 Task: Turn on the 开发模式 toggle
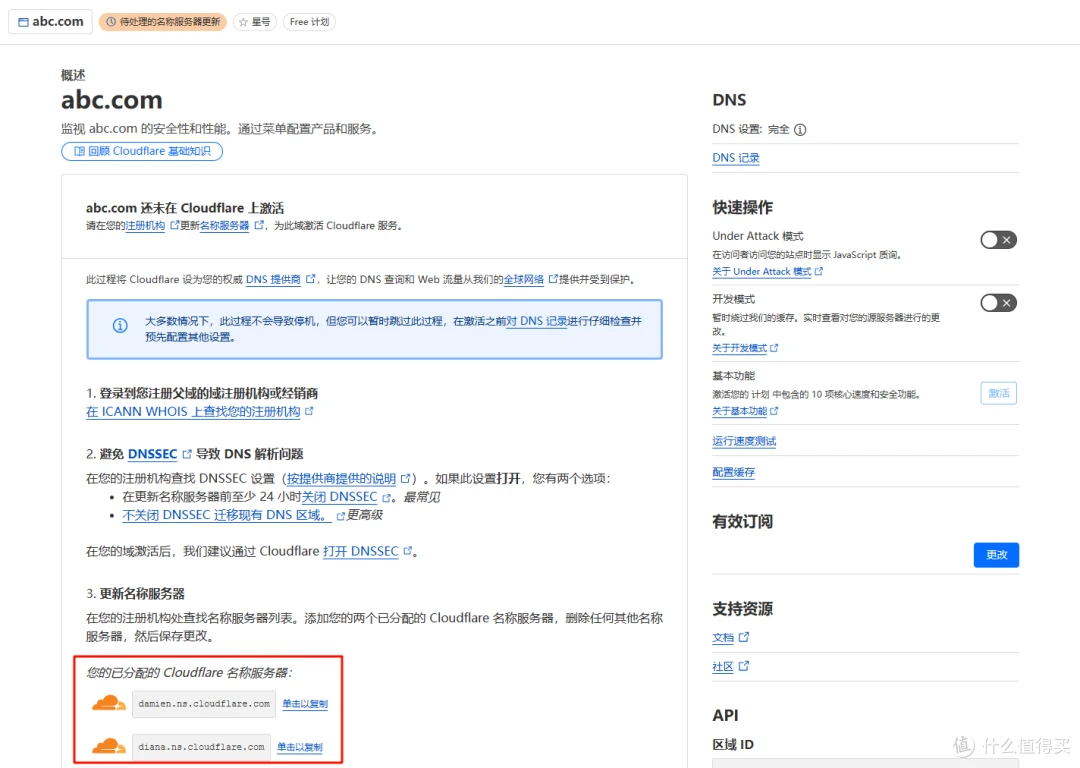[997, 303]
